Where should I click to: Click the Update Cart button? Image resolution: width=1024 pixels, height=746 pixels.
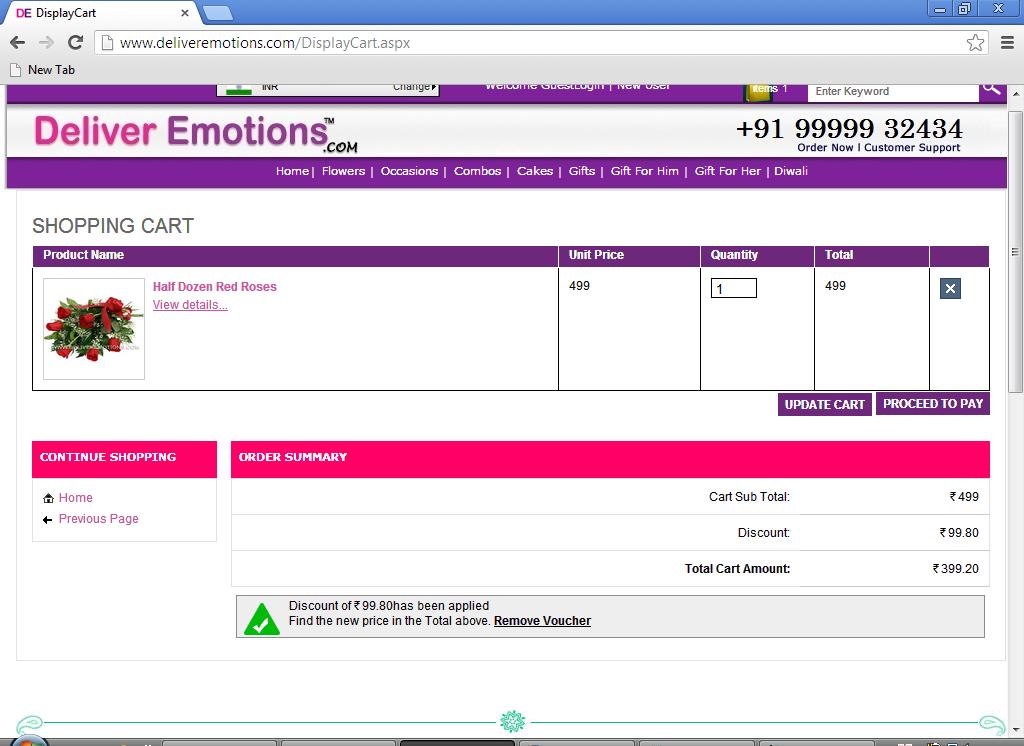[824, 405]
